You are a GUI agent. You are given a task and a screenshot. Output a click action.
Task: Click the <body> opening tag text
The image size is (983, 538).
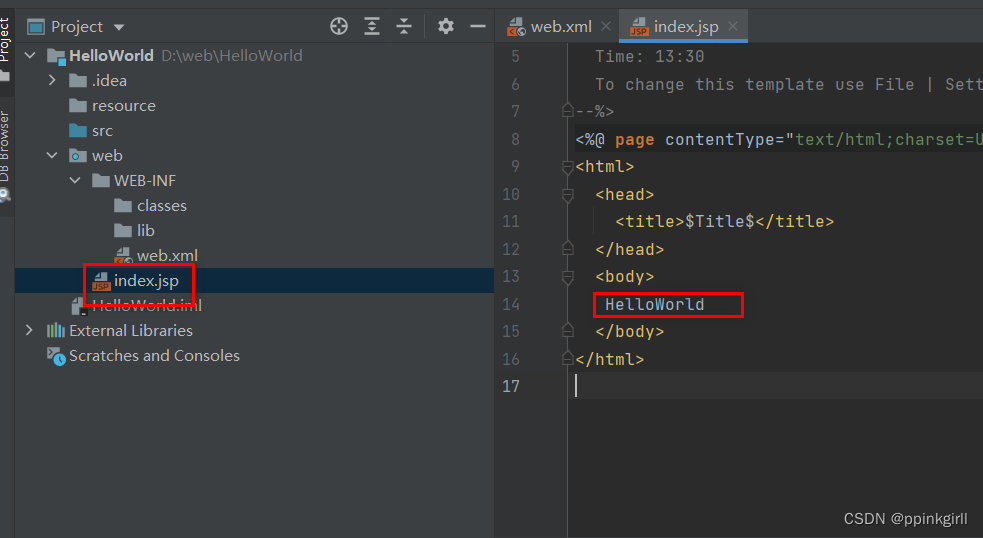tap(624, 277)
